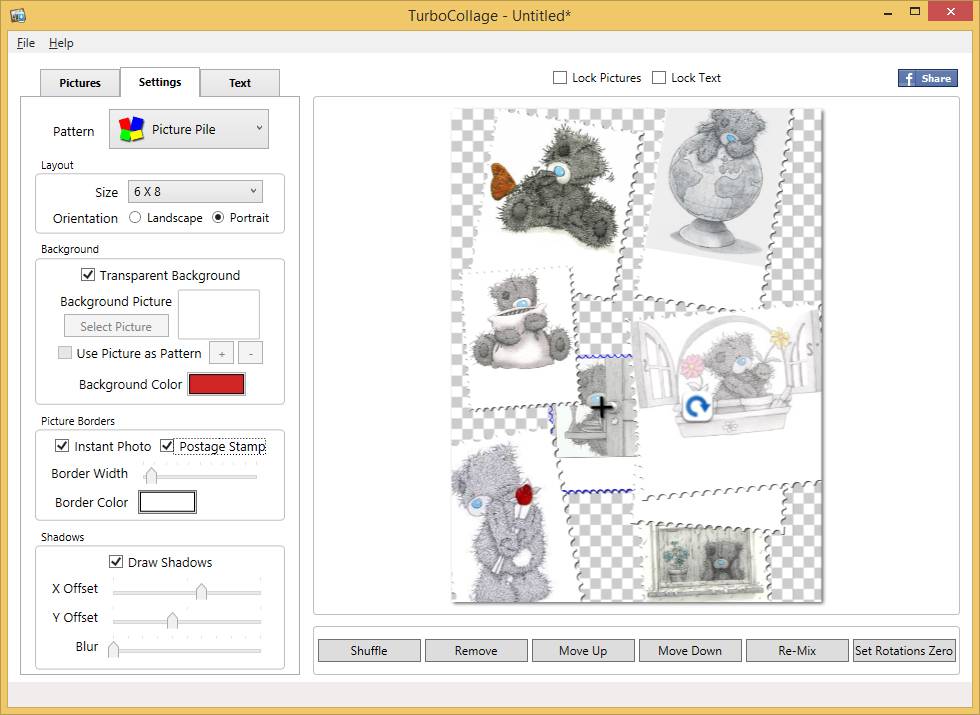Select Portrait orientation
Image resolution: width=980 pixels, height=715 pixels.
coord(218,218)
